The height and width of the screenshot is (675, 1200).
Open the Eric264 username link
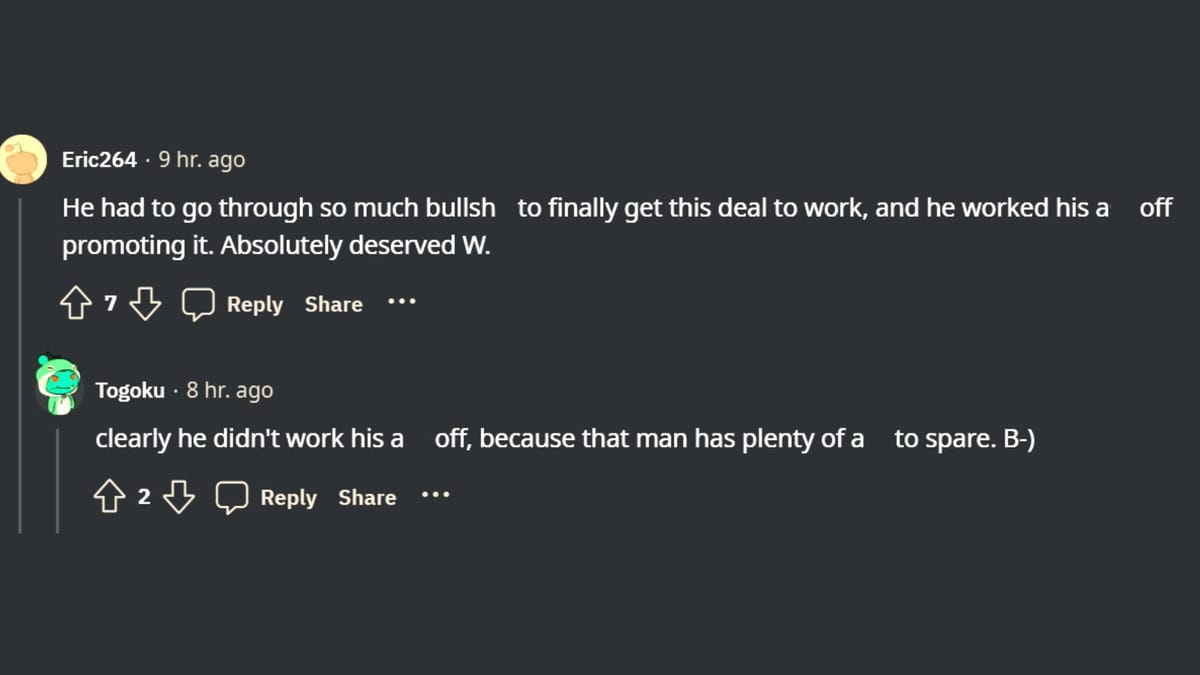point(99,160)
